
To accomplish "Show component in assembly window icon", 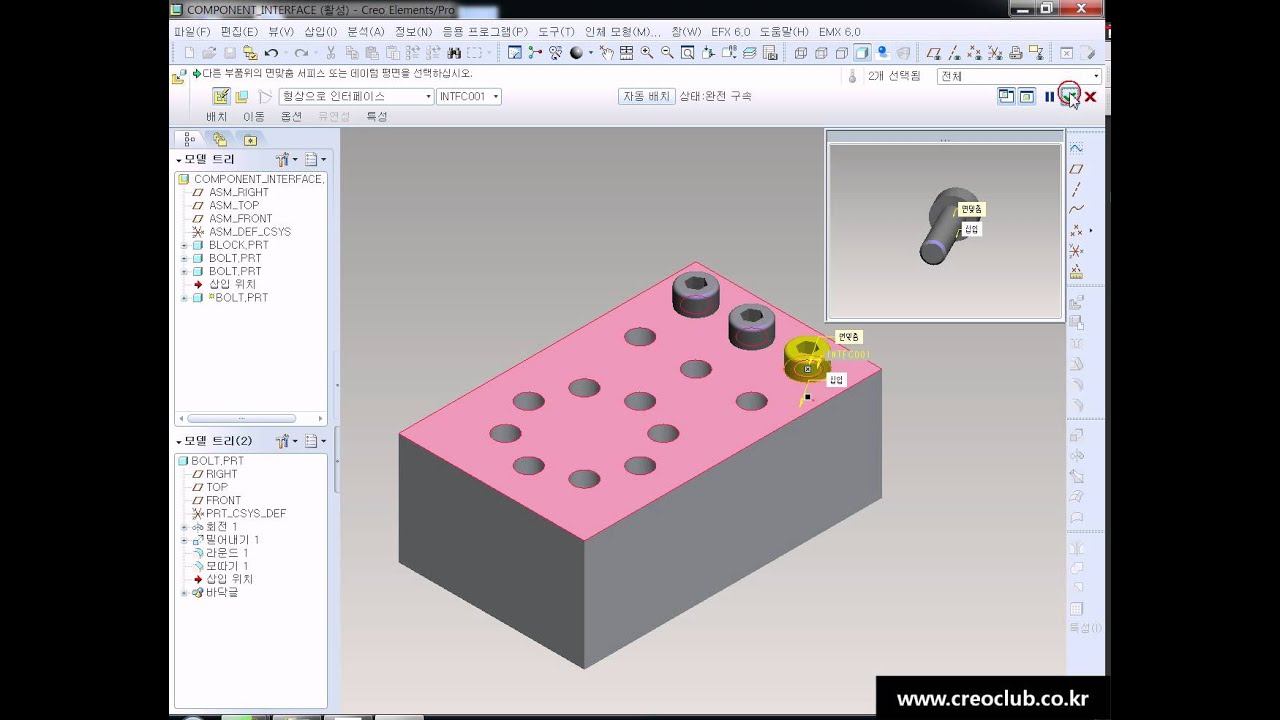I will point(1027,97).
